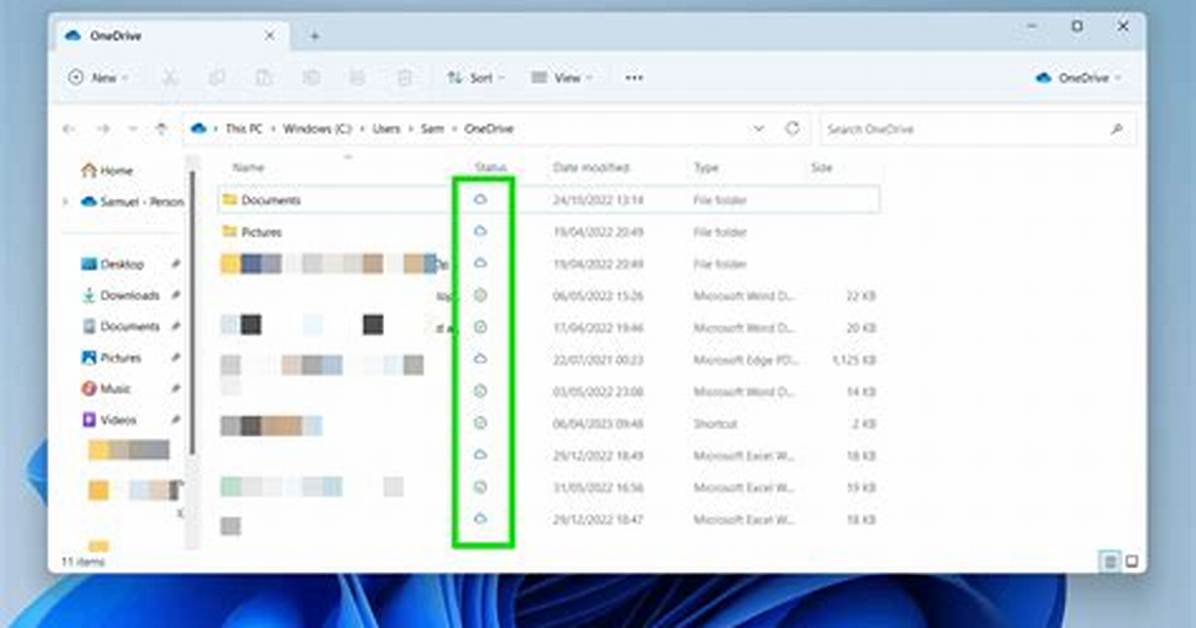Sort by the Name column header
Image resolution: width=1196 pixels, height=628 pixels.
(249, 167)
